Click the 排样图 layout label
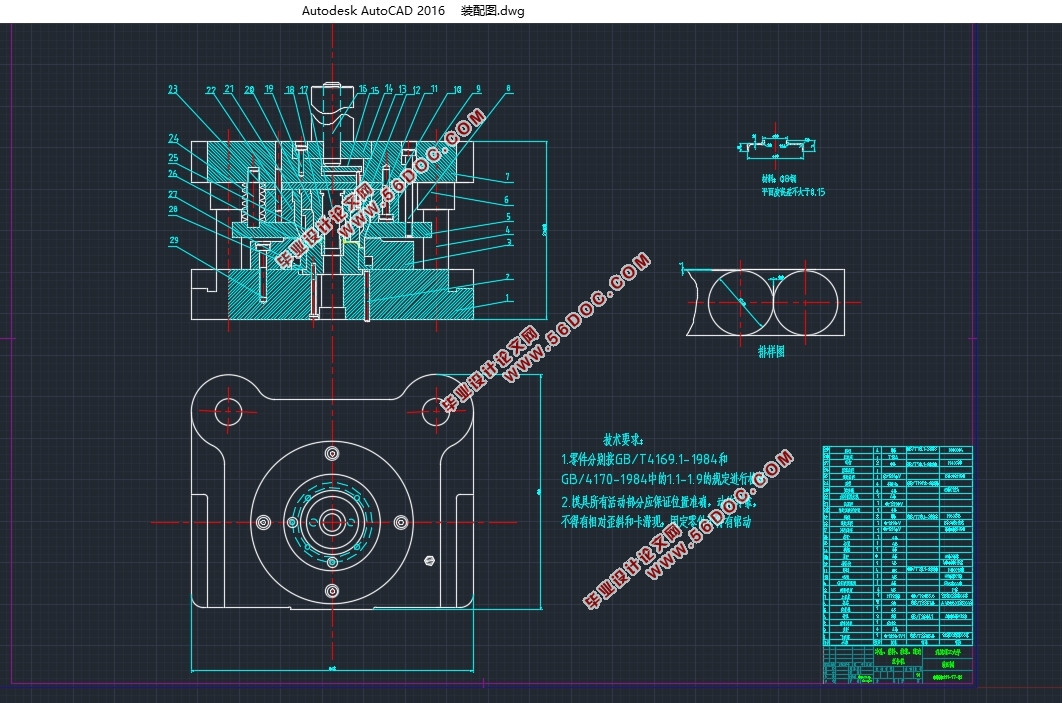Viewport: 1062px width, 703px height. [771, 352]
